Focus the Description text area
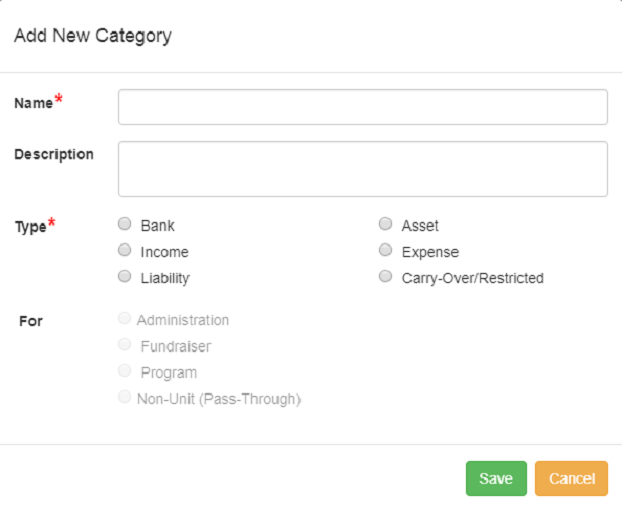 click(x=363, y=169)
